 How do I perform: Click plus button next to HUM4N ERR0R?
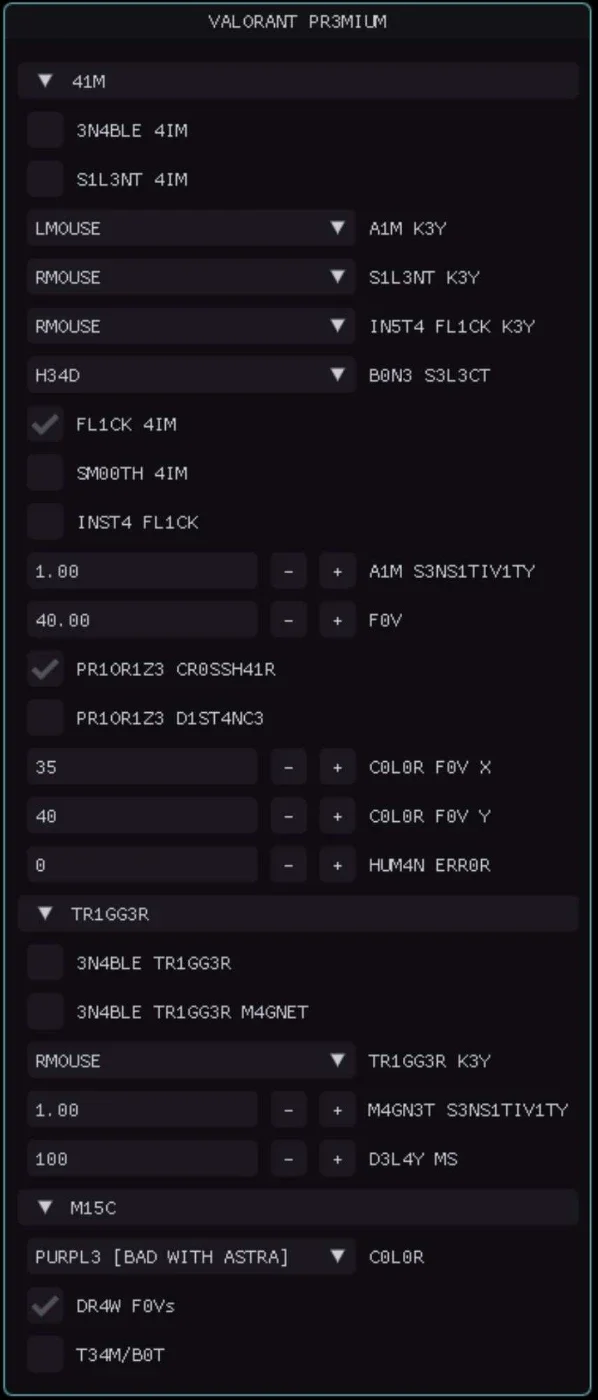337,865
